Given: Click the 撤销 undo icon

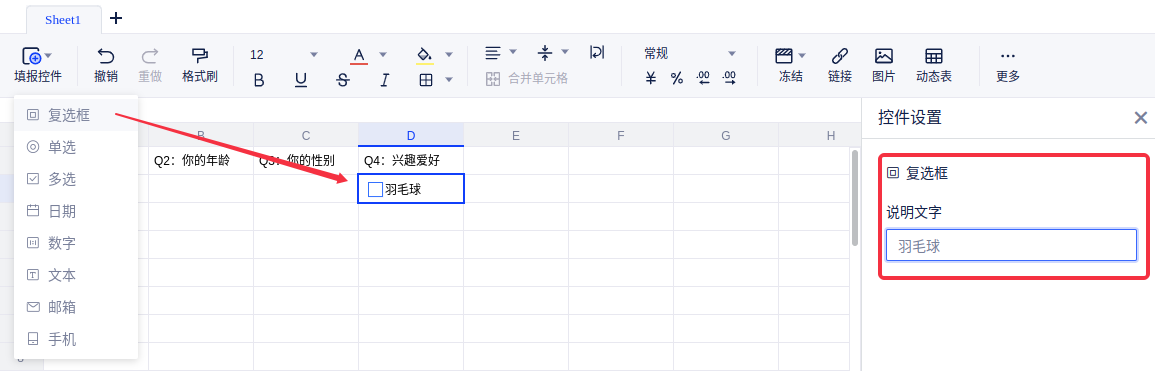Looking at the screenshot, I should point(106,56).
